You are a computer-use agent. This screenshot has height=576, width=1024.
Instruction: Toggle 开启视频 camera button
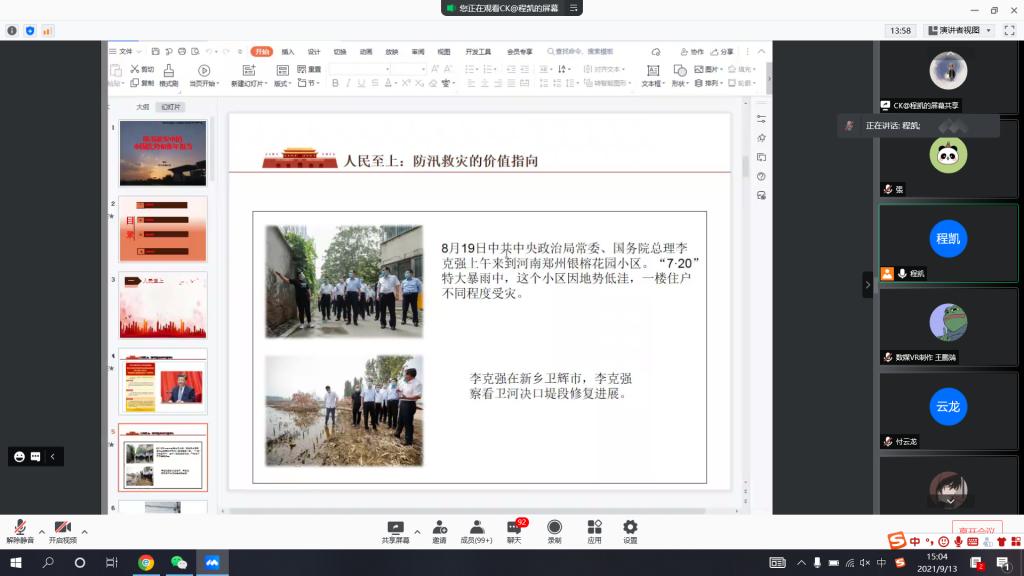pos(62,528)
